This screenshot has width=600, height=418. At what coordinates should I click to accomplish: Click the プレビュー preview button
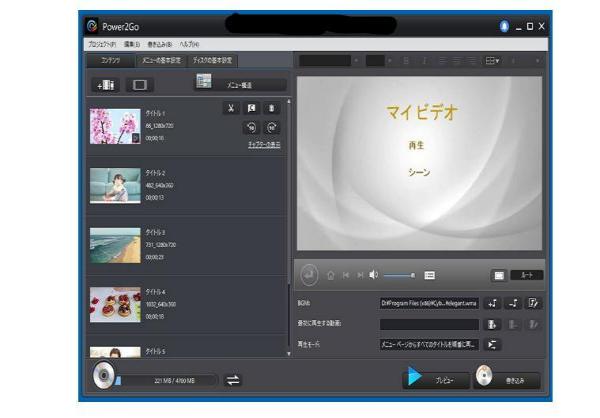(433, 379)
